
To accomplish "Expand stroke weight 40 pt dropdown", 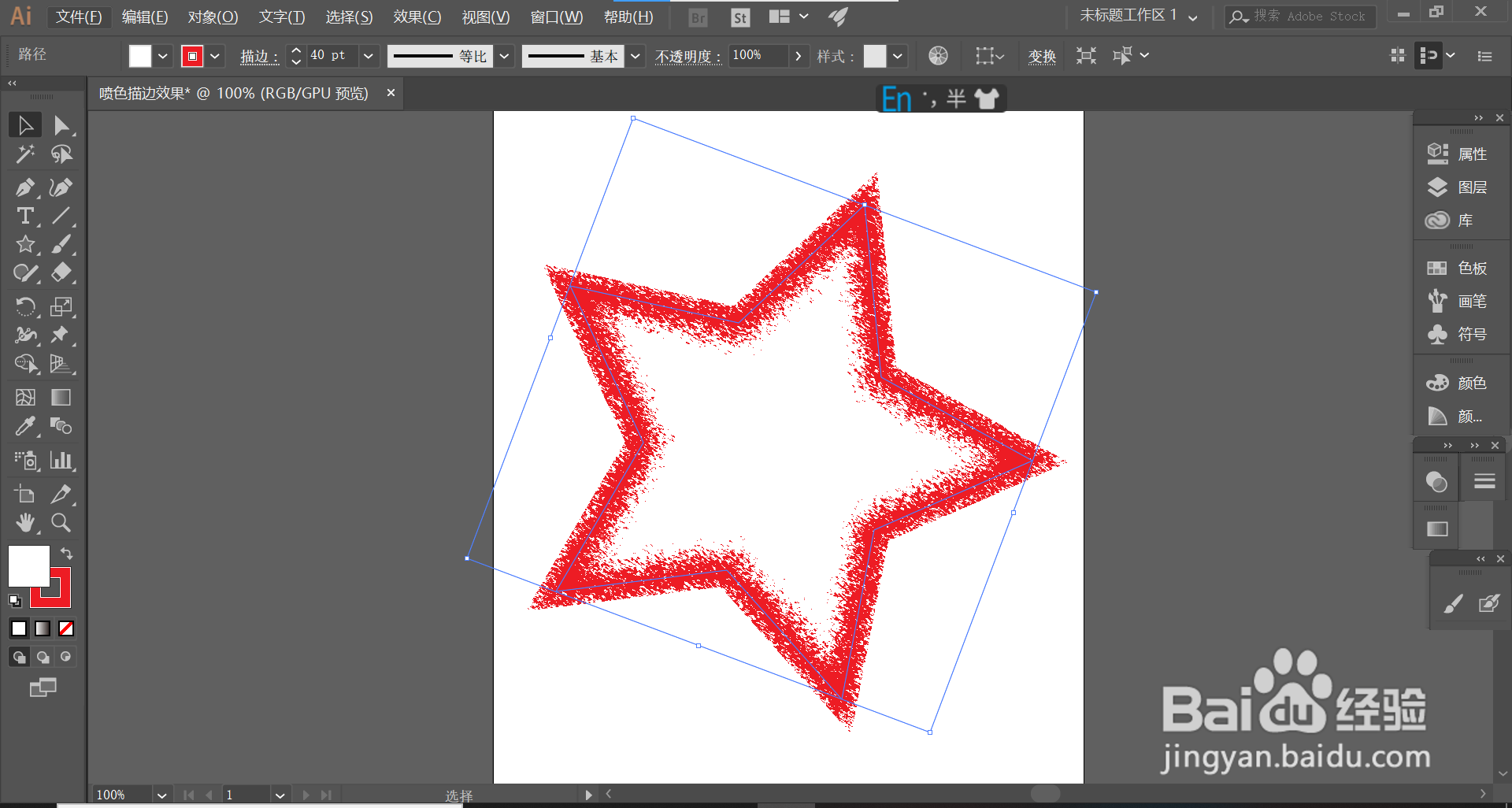I will pos(368,56).
